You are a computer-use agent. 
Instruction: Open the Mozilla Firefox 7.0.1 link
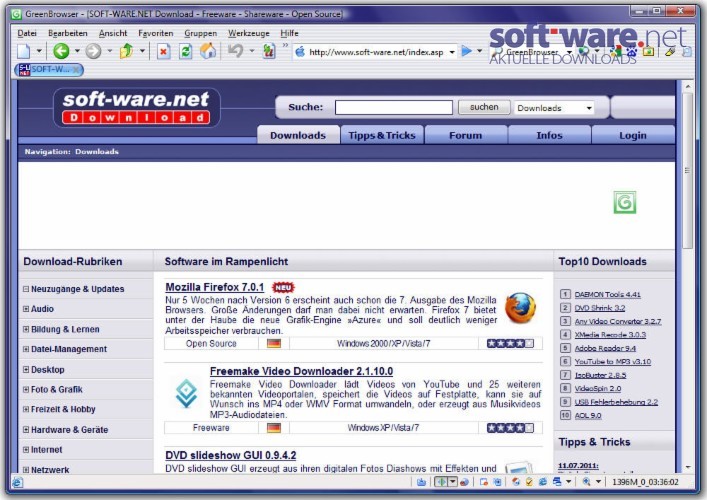(x=215, y=287)
